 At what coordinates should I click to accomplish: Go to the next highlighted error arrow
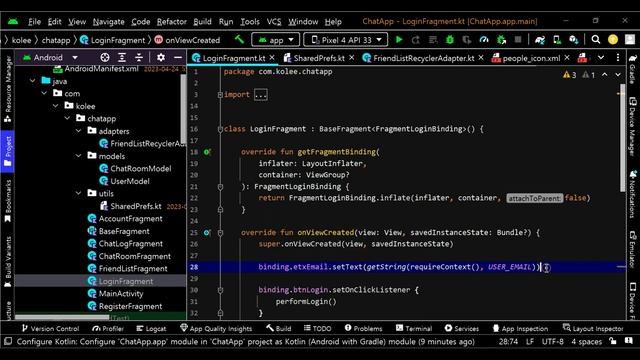point(618,75)
